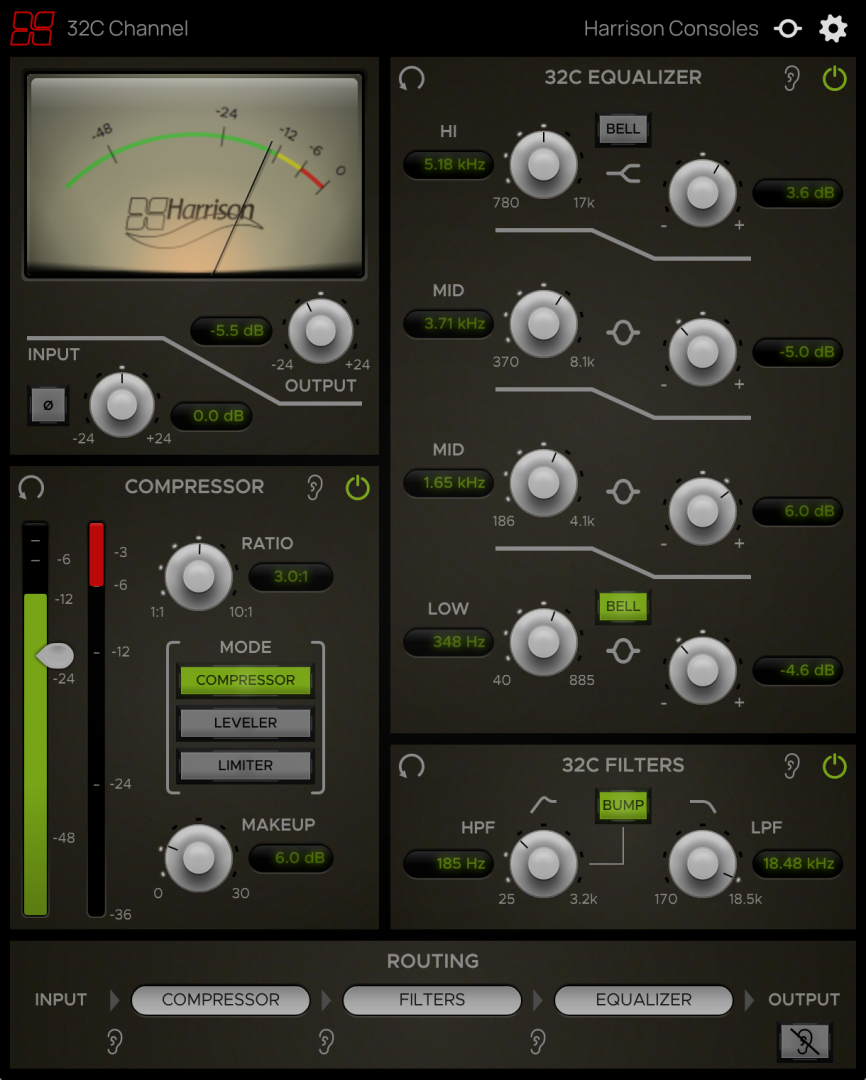Click the ear icon after routing COMPRESSOR
The height and width of the screenshot is (1080, 866).
click(x=326, y=1041)
